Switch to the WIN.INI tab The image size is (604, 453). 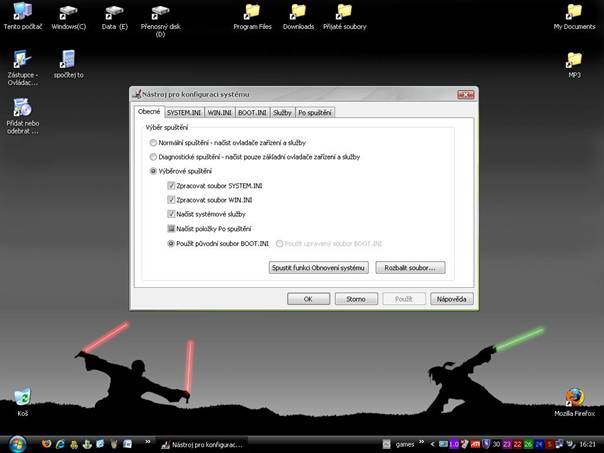pyautogui.click(x=220, y=112)
